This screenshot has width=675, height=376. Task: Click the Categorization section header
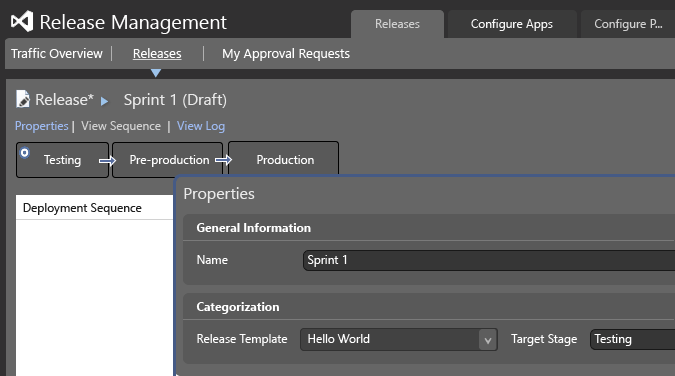point(238,307)
